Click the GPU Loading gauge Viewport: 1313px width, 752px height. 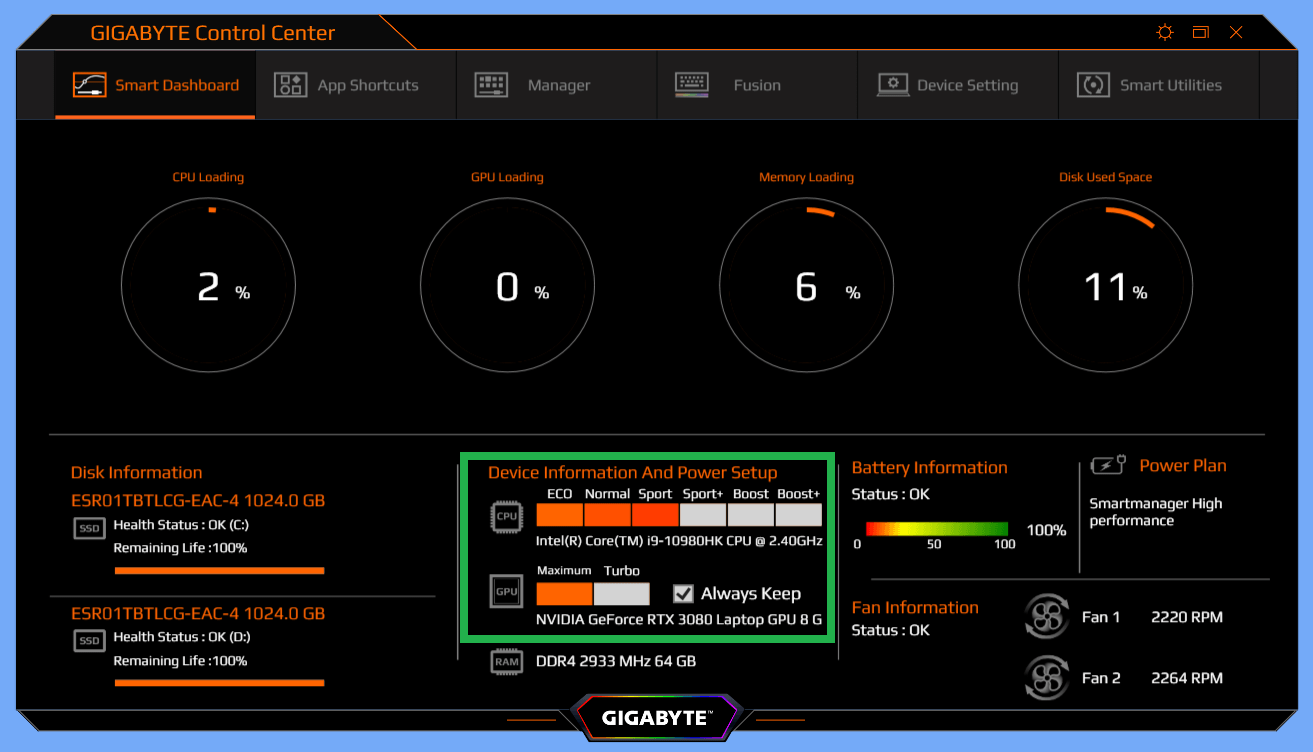coord(507,285)
